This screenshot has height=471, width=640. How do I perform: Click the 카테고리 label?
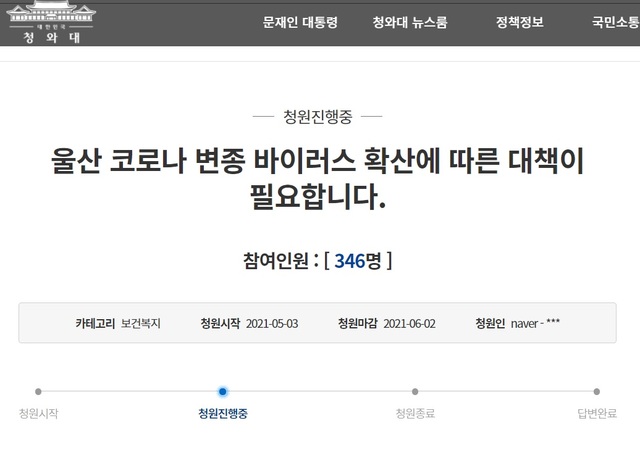tap(95, 324)
